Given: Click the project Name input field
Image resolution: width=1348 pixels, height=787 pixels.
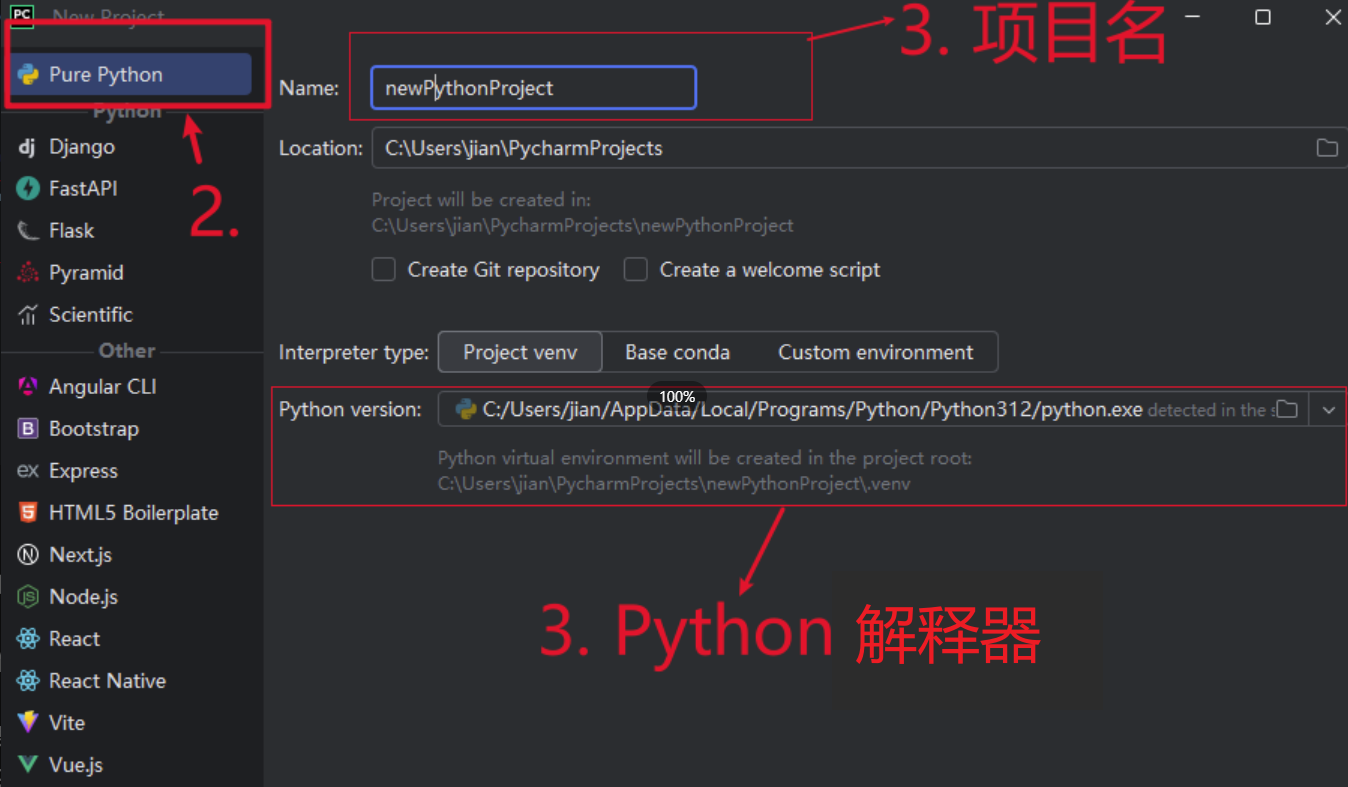Looking at the screenshot, I should [x=533, y=88].
